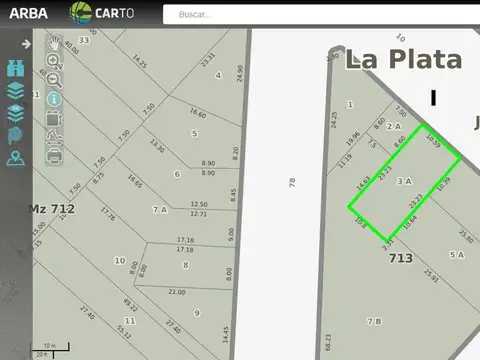Click the block number 713 label
Screen dimensions: 480x360
point(401,258)
